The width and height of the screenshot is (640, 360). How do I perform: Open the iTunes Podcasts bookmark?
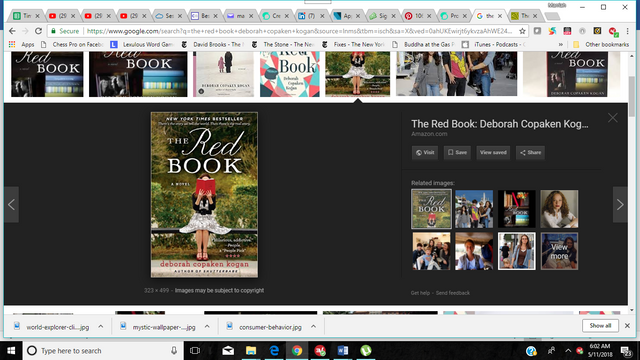[x=494, y=44]
